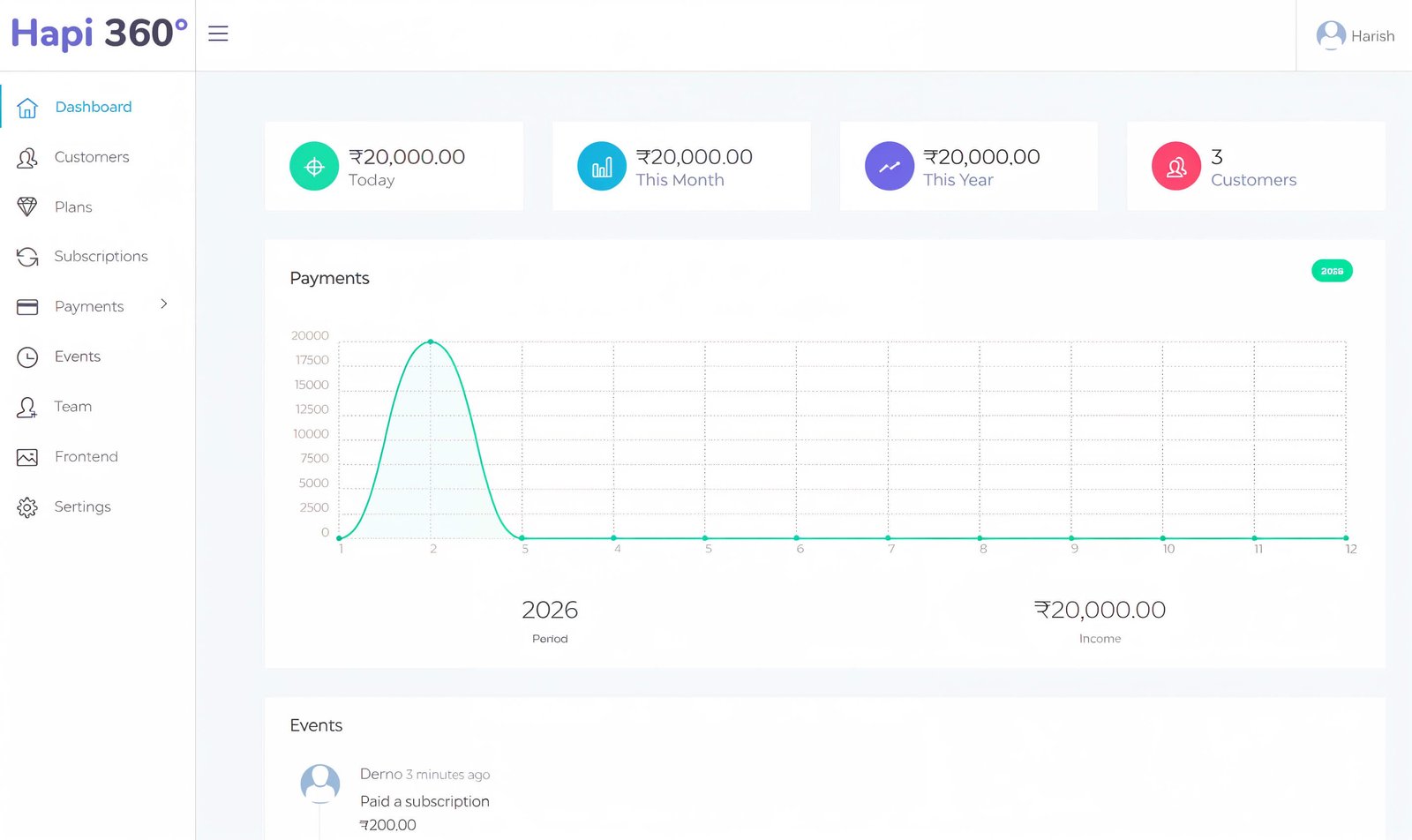Expand the Payments submenu chevron

pyautogui.click(x=163, y=304)
